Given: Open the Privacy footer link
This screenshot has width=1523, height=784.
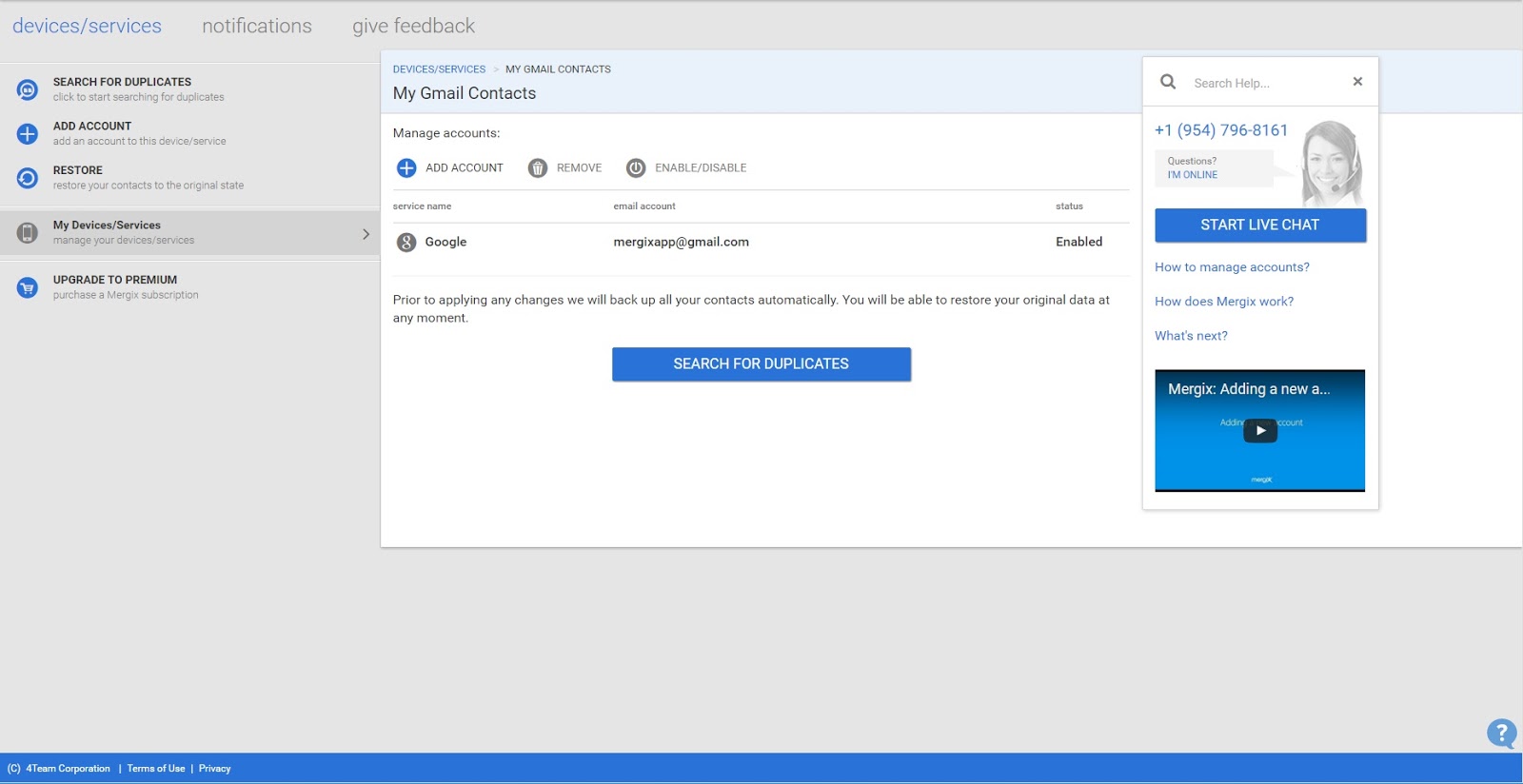Looking at the screenshot, I should click(214, 769).
